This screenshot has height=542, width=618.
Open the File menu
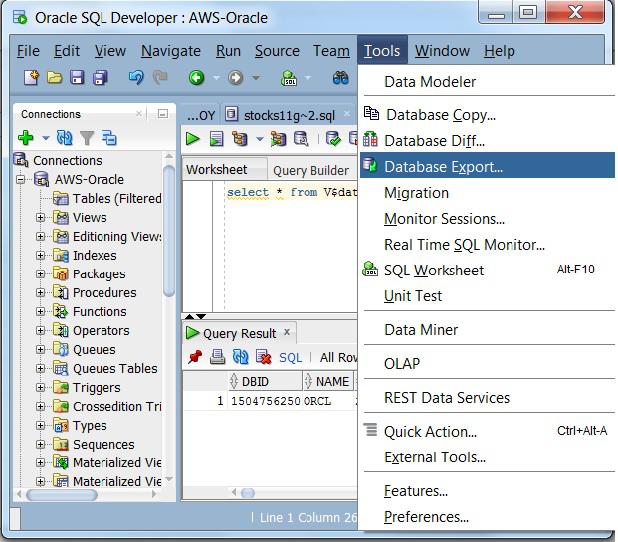pyautogui.click(x=28, y=51)
